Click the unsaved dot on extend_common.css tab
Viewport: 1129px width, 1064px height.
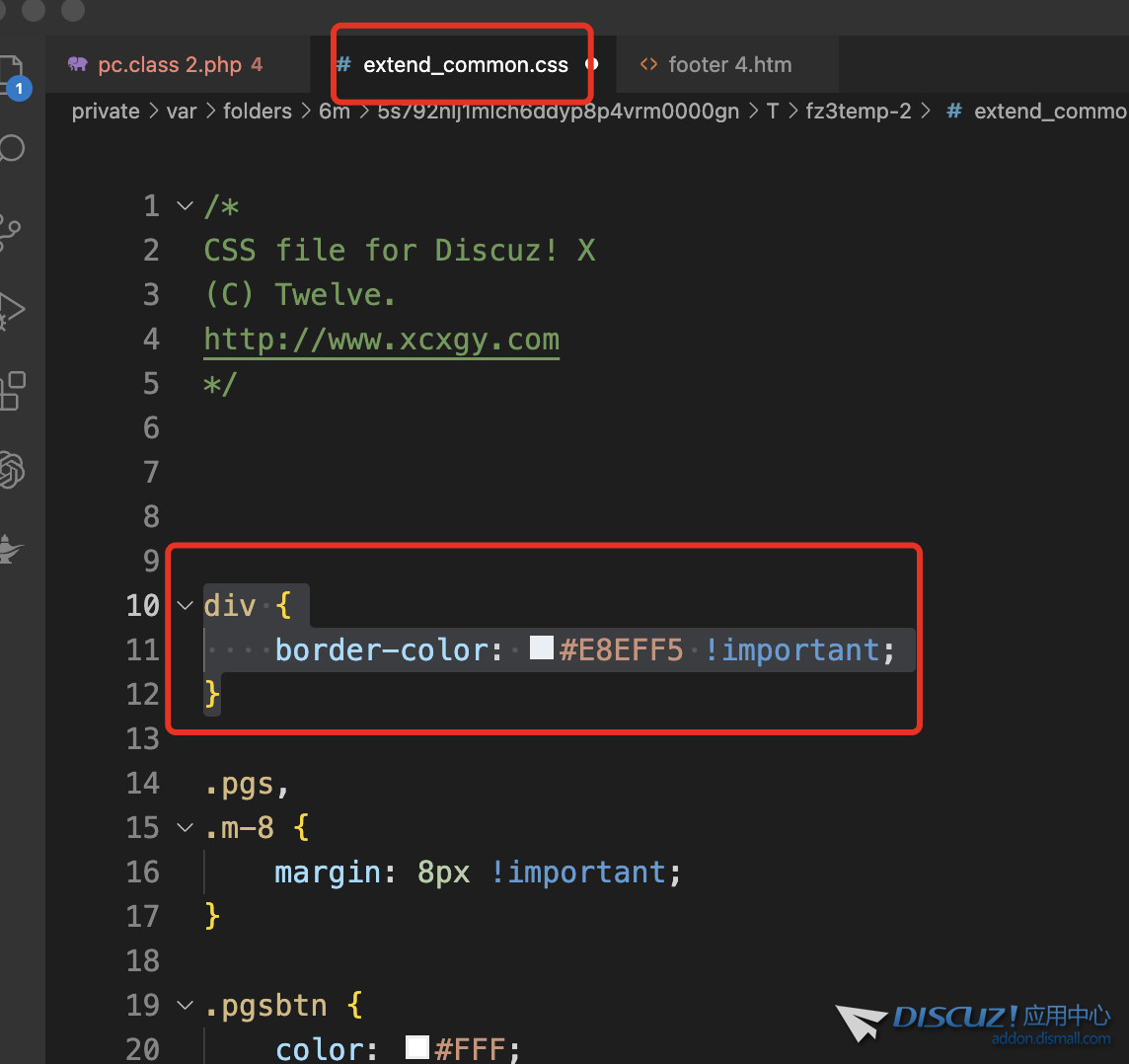[x=592, y=64]
